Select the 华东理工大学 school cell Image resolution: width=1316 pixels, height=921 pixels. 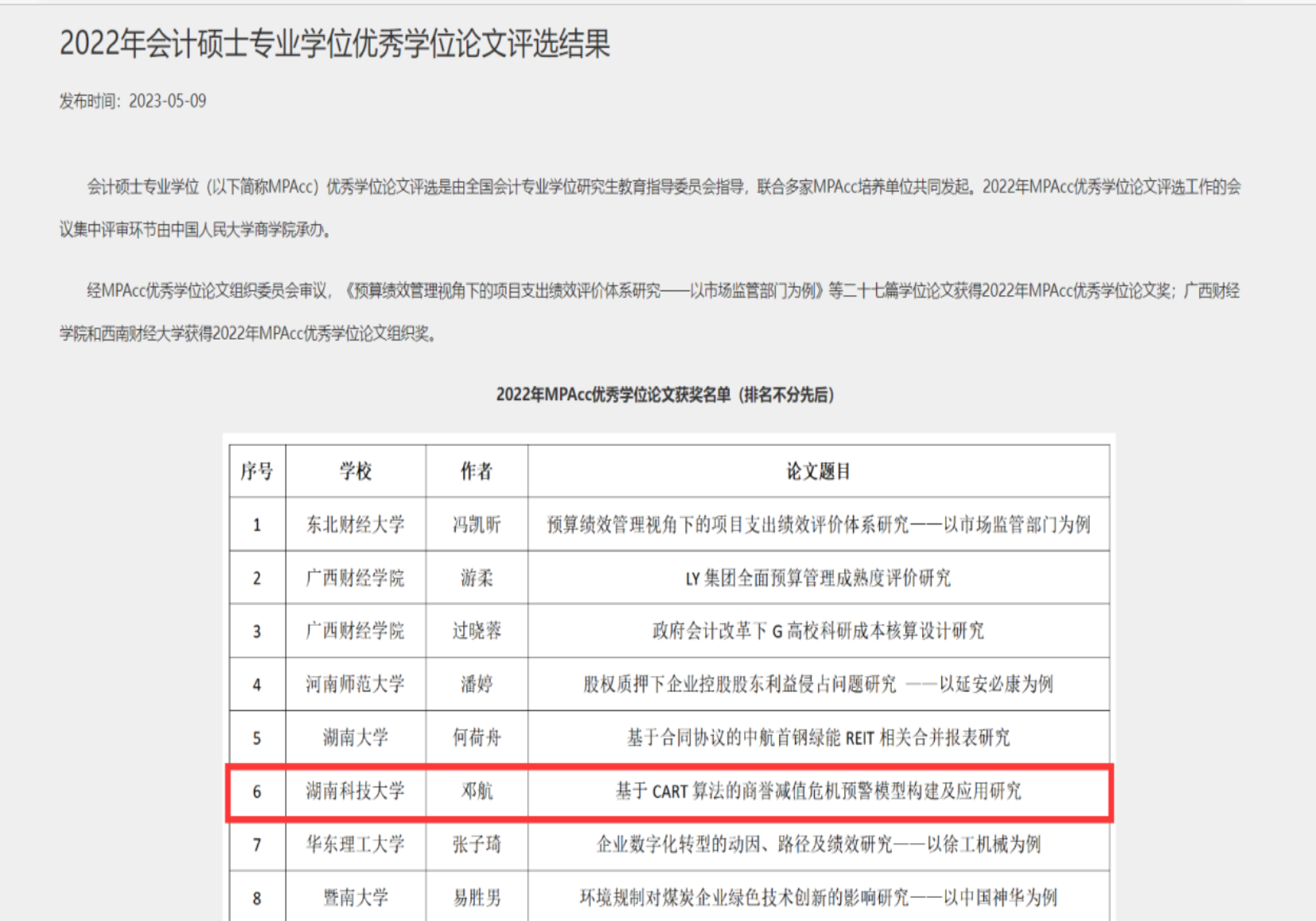(x=356, y=845)
